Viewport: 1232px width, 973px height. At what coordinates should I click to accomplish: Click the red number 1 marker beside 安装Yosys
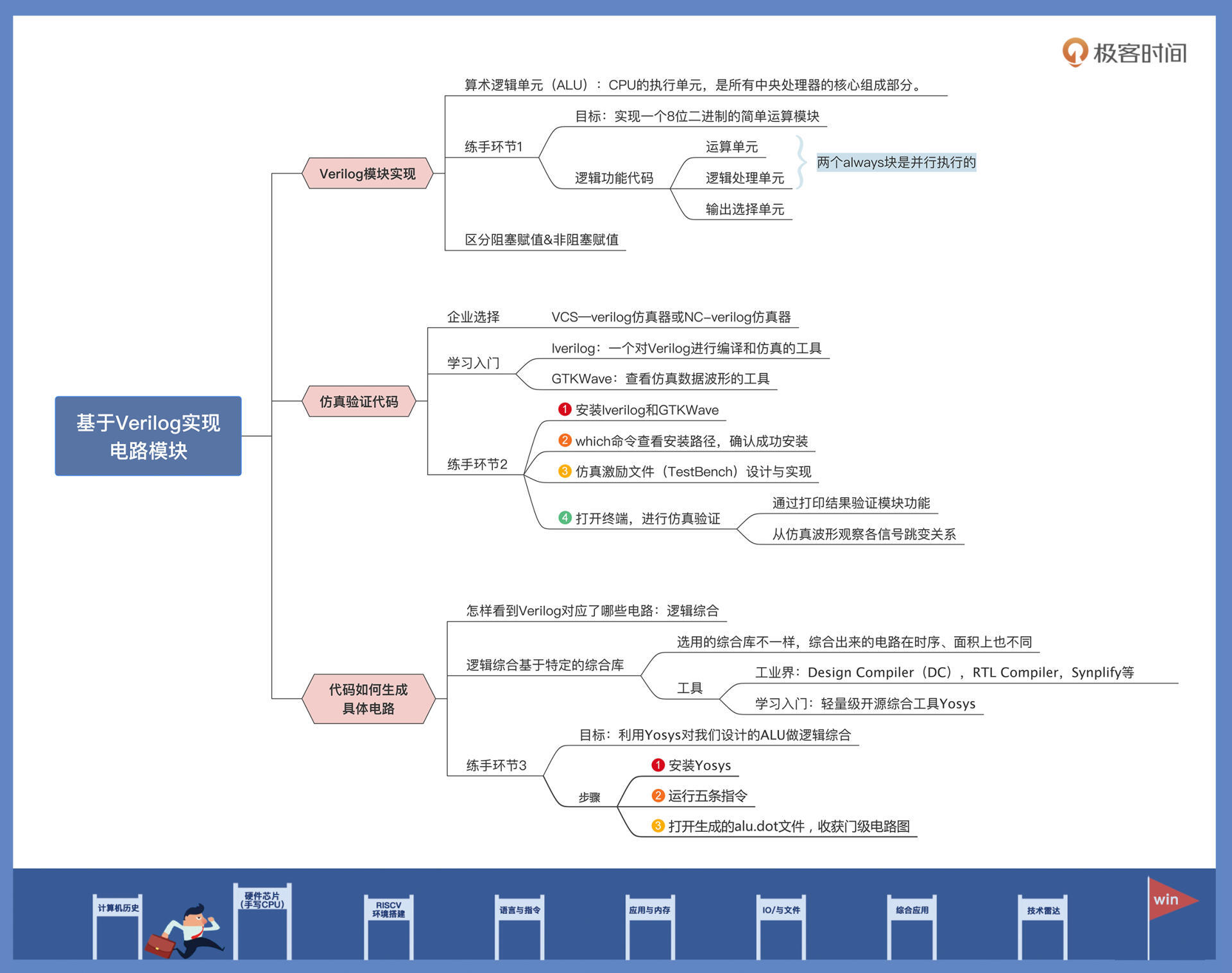point(658,765)
